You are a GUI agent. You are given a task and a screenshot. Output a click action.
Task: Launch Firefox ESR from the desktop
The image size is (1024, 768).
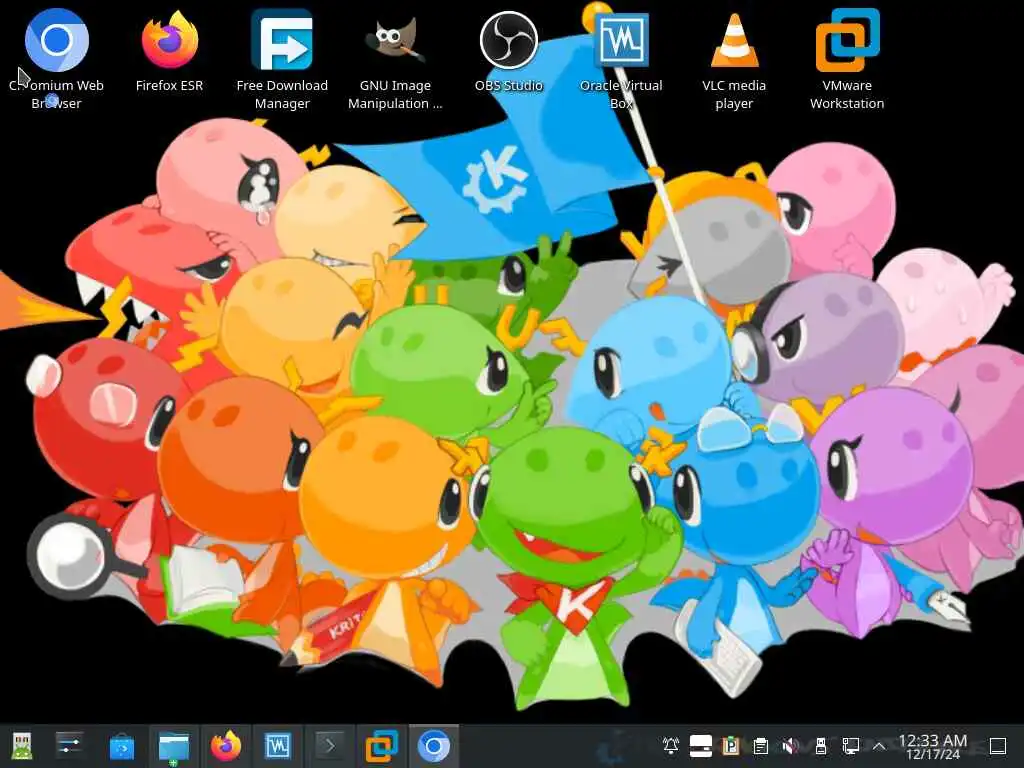pyautogui.click(x=170, y=40)
